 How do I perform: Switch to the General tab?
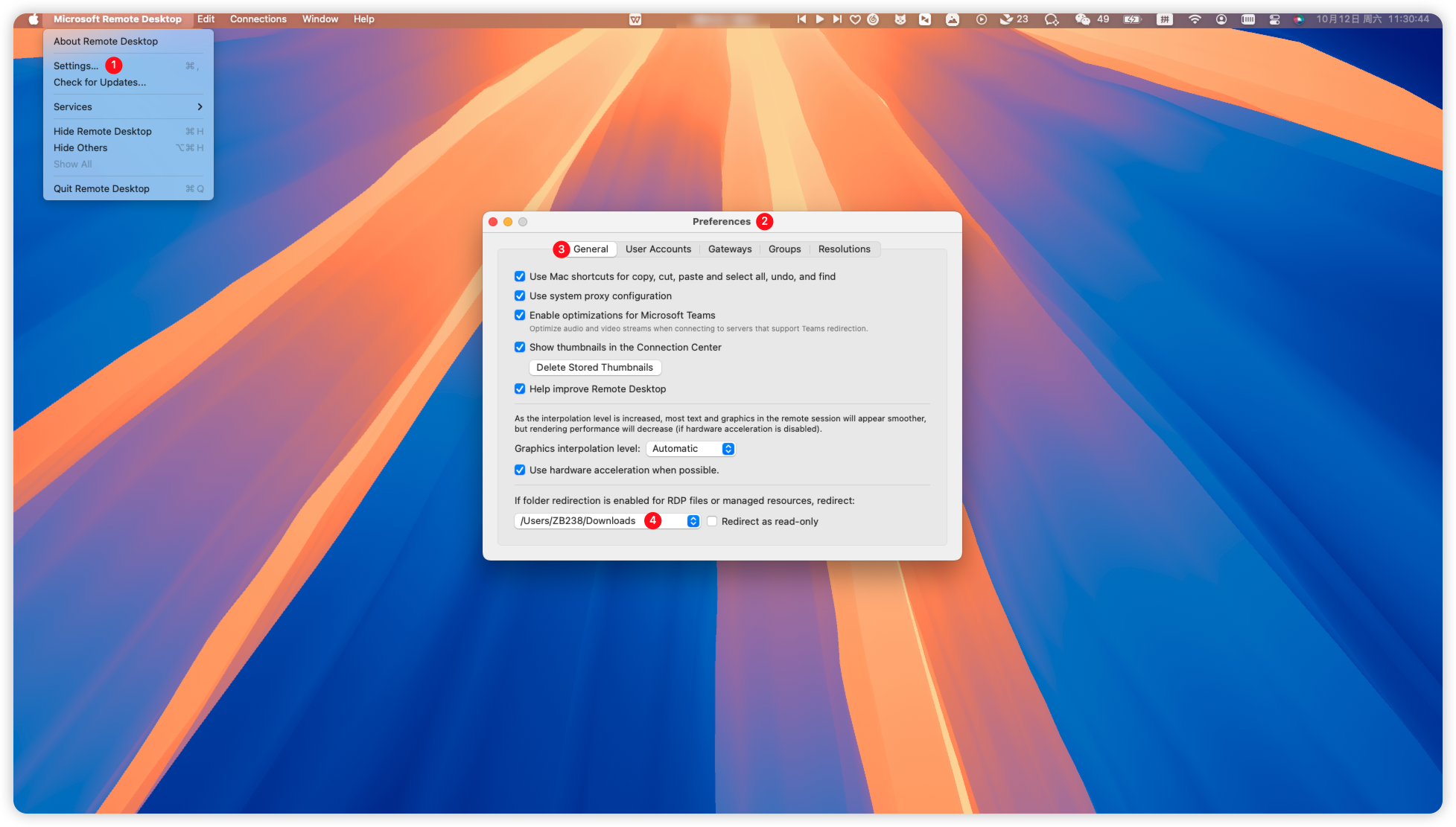coord(591,249)
